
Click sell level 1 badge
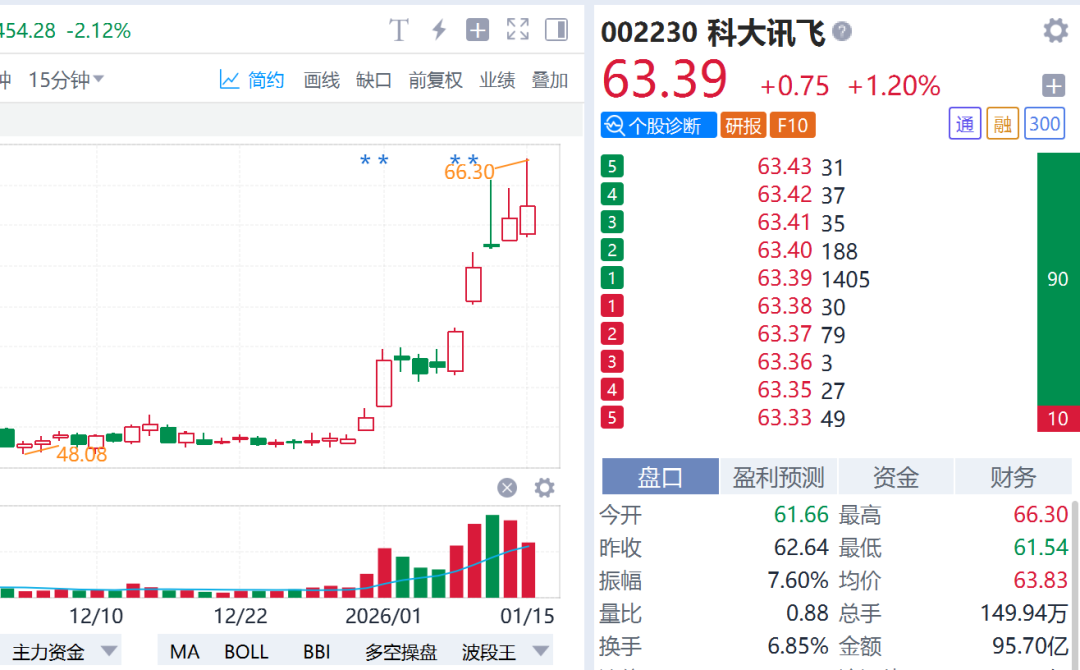(612, 278)
